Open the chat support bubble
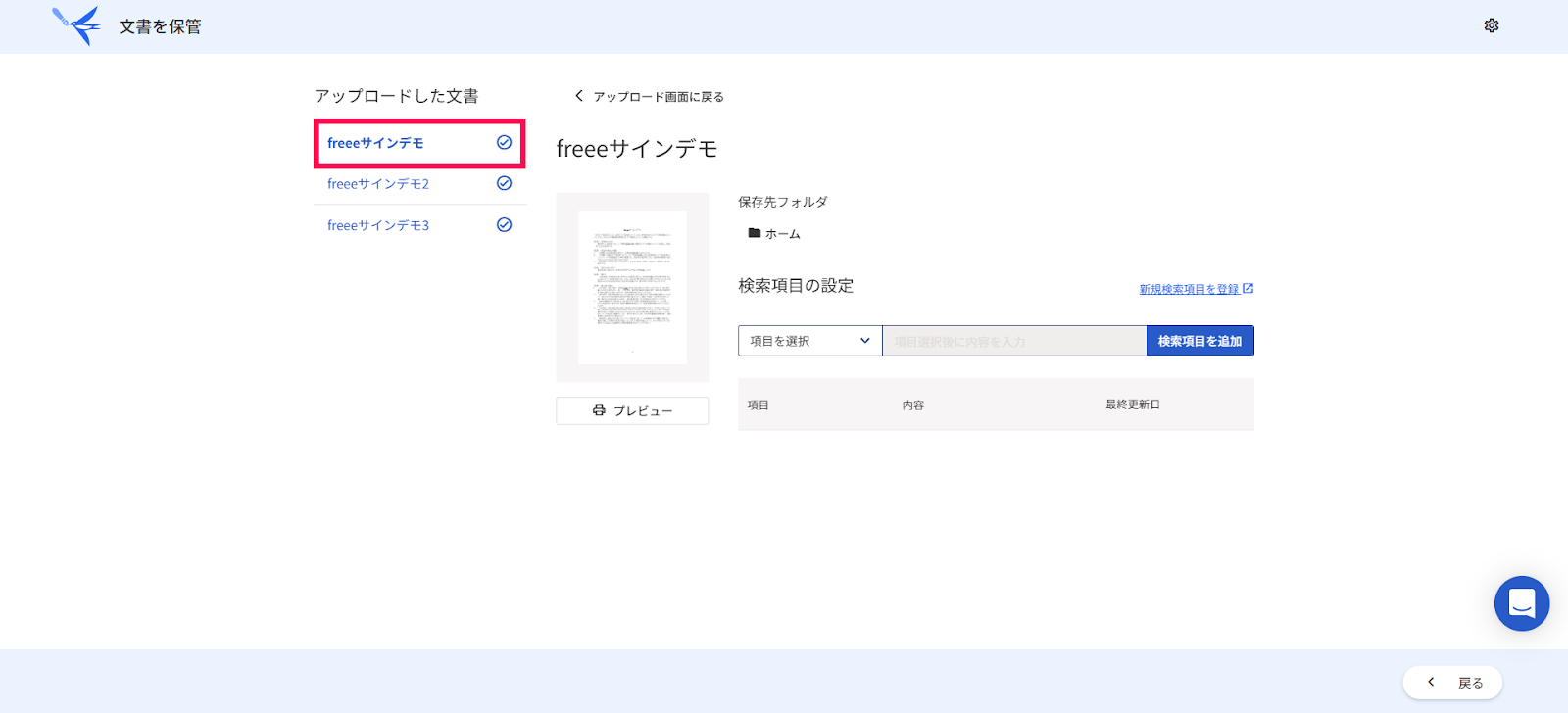 [x=1522, y=603]
